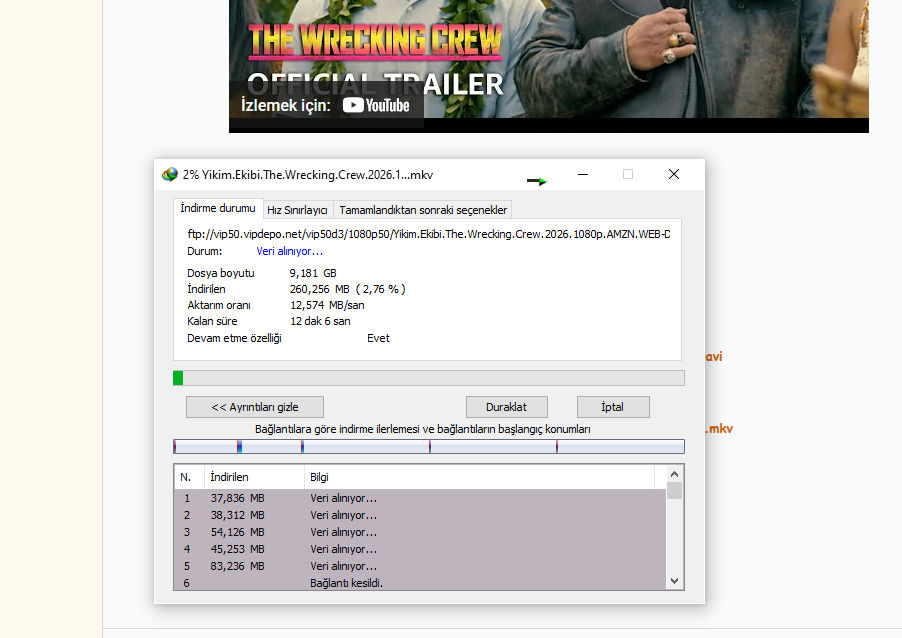Switch to İndirme durumu tab
Image resolution: width=902 pixels, height=638 pixels.
tap(218, 208)
